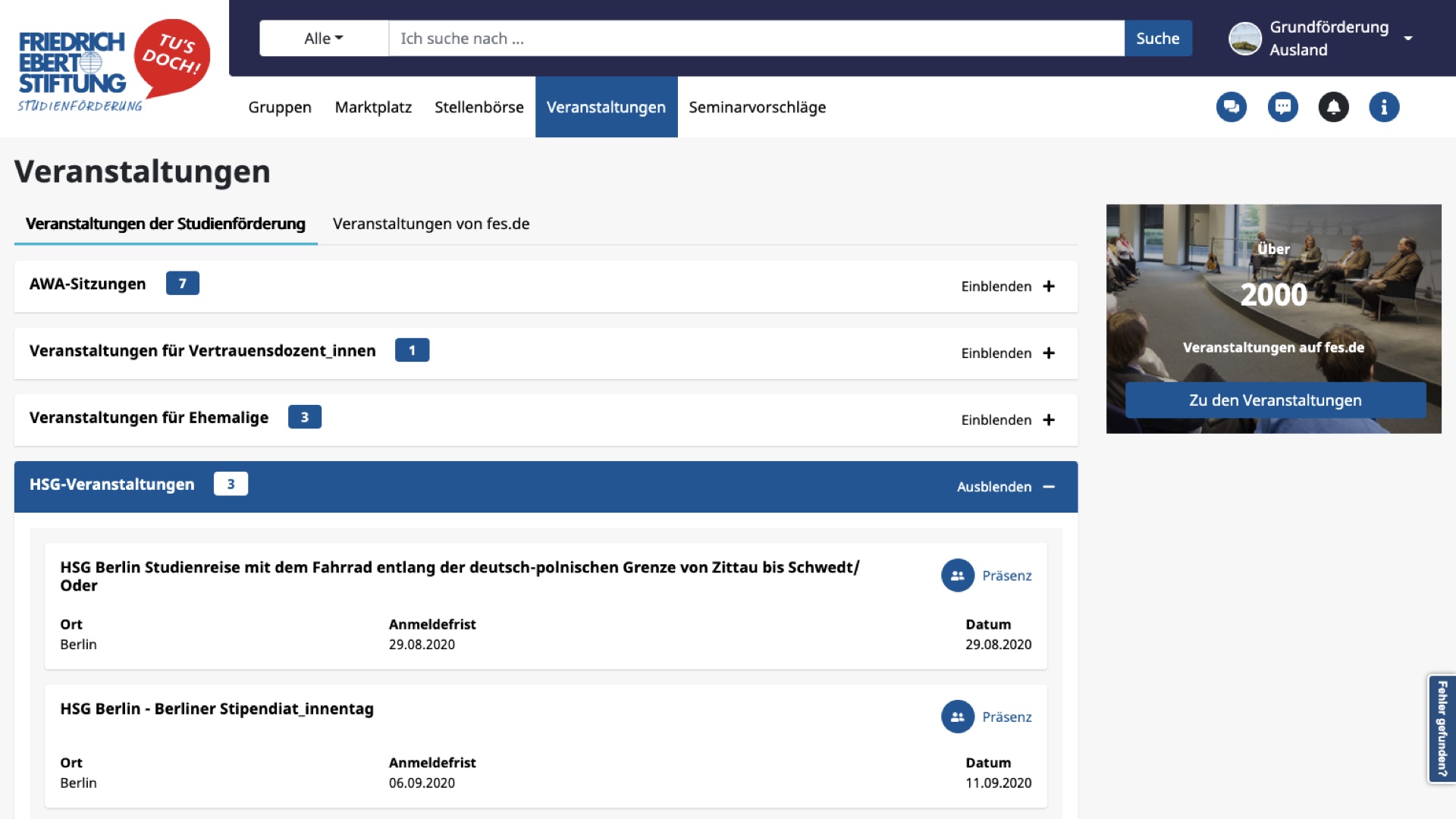This screenshot has width=1456, height=819.
Task: Click the user profile avatar
Action: [1244, 39]
